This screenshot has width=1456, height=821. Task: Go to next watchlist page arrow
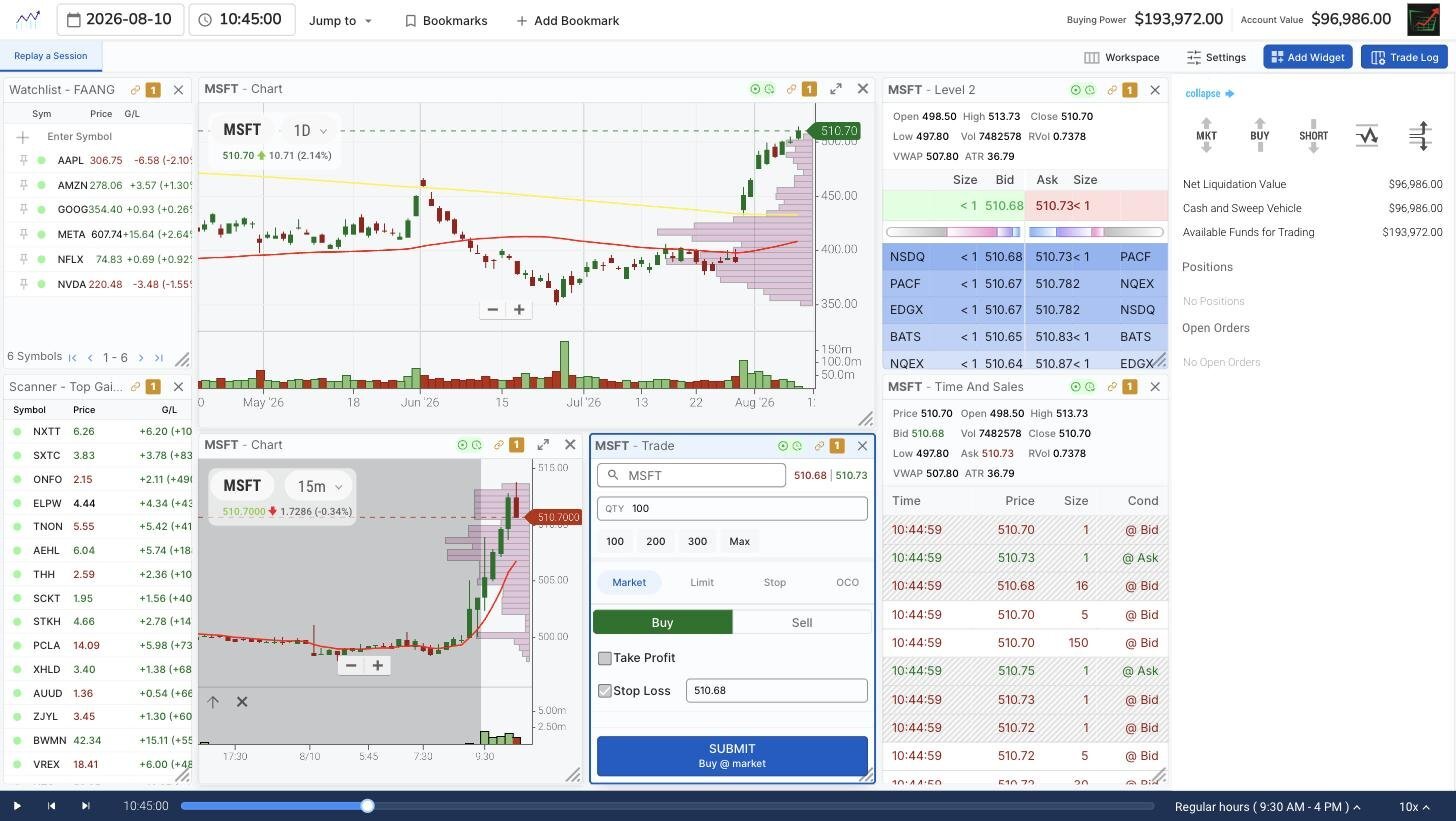(x=141, y=358)
